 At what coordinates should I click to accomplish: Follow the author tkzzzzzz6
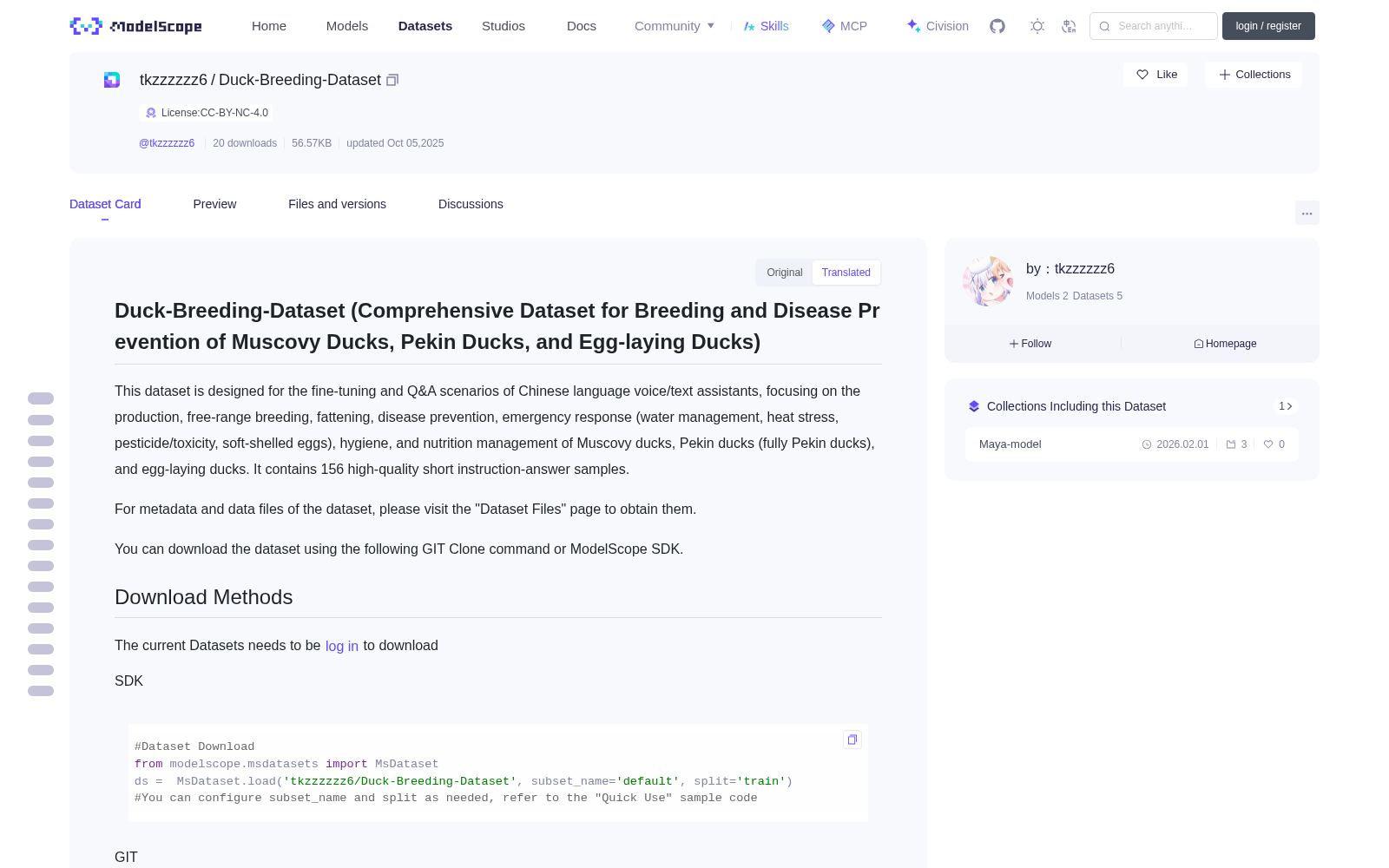[1030, 344]
